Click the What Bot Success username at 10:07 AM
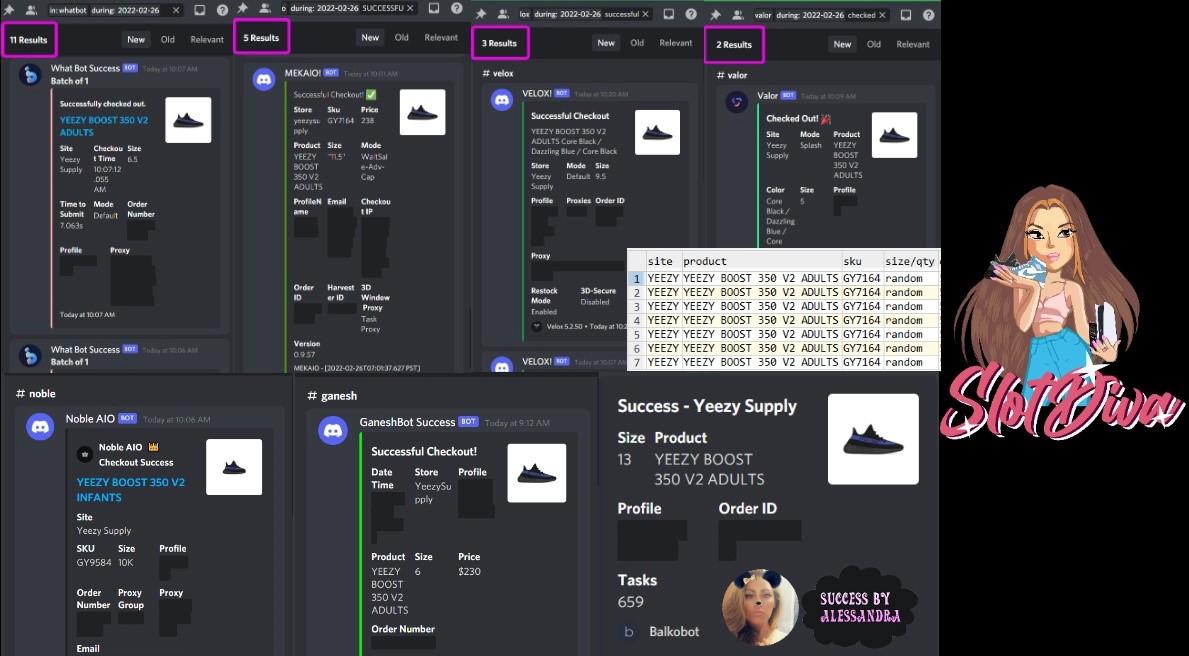Viewport: 1189px width, 656px height. click(85, 68)
